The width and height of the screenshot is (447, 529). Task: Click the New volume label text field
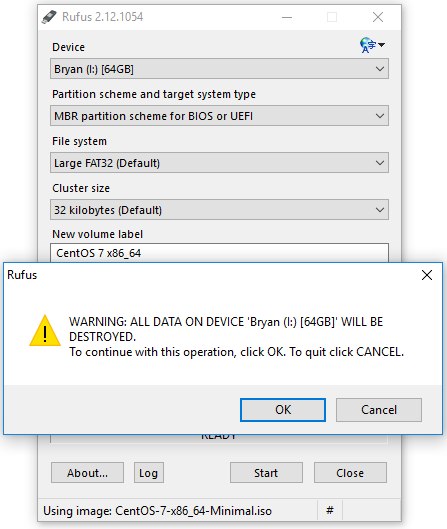[x=219, y=253]
